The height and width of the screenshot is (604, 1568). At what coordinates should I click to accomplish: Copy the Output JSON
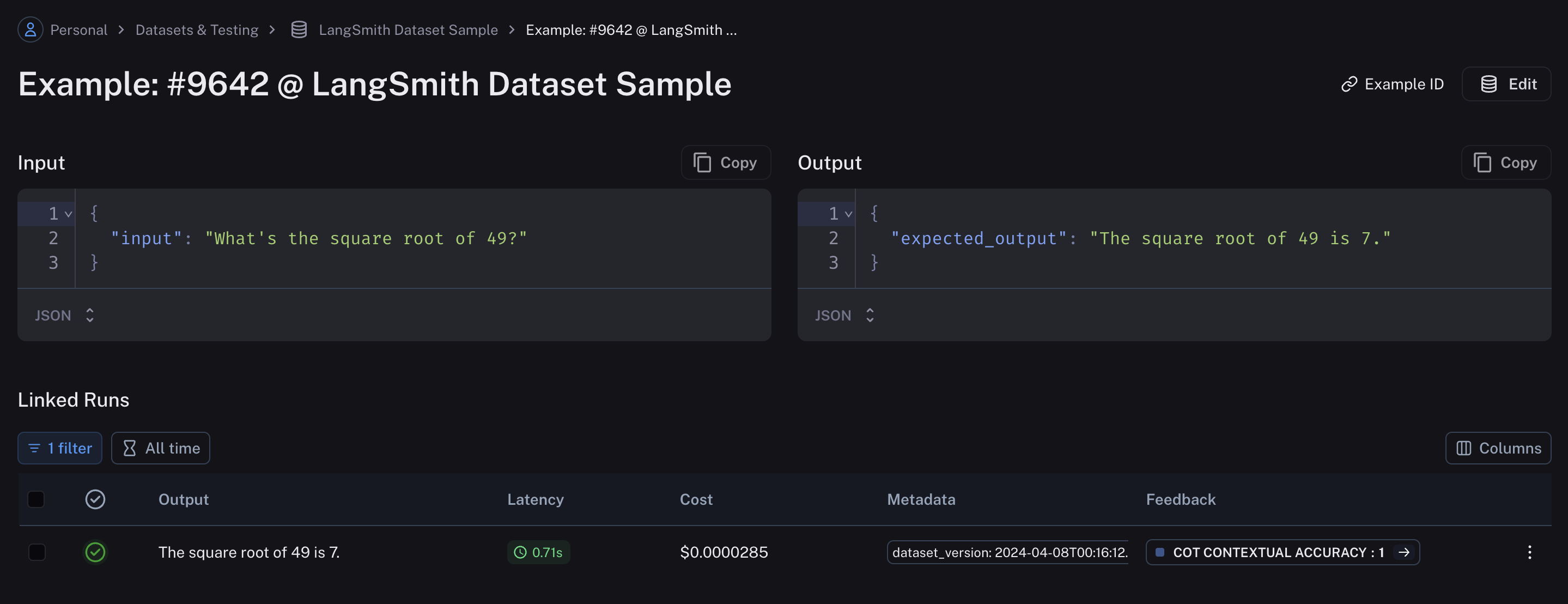point(1506,162)
